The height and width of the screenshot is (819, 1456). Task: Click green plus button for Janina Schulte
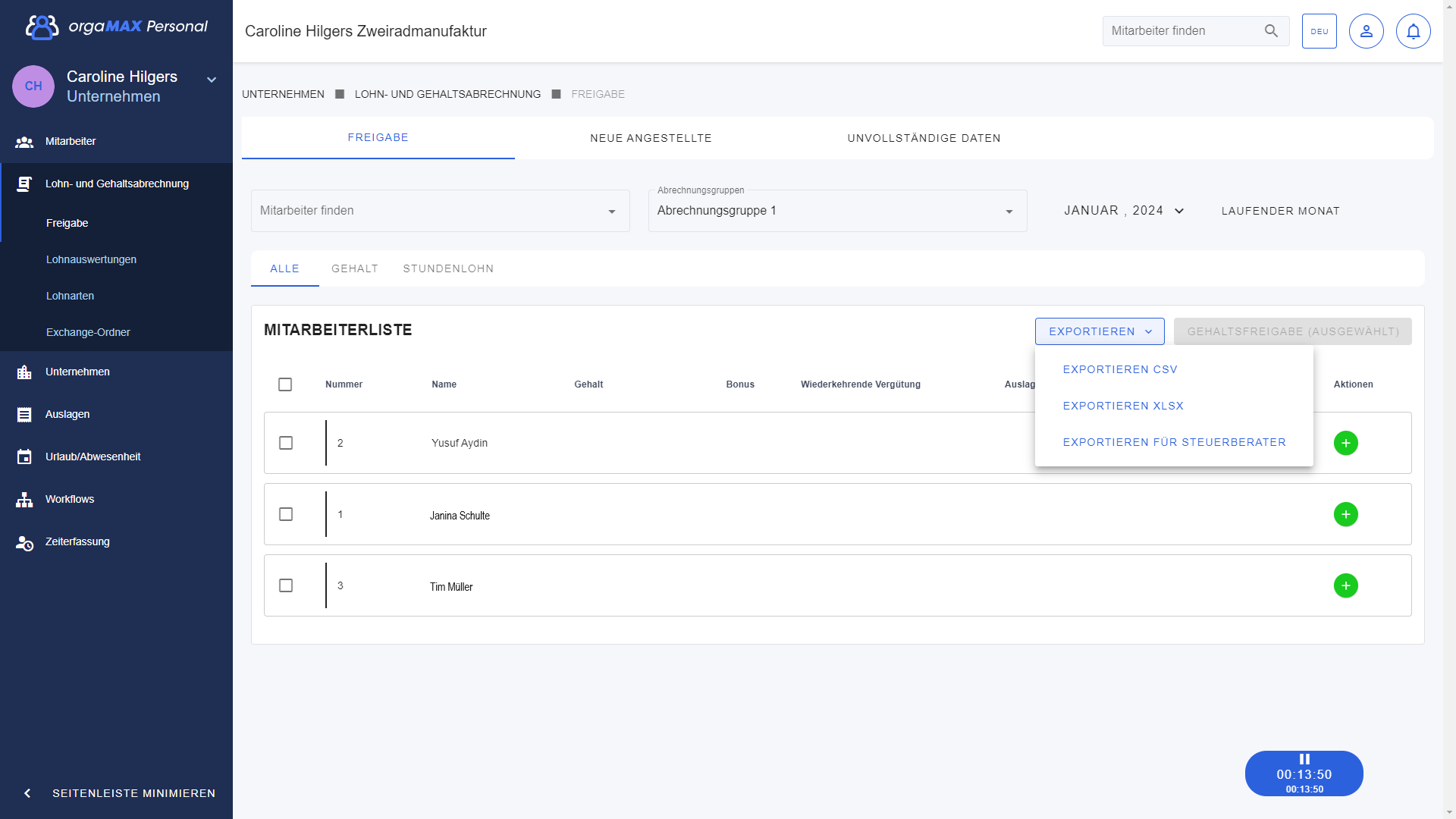(1345, 514)
